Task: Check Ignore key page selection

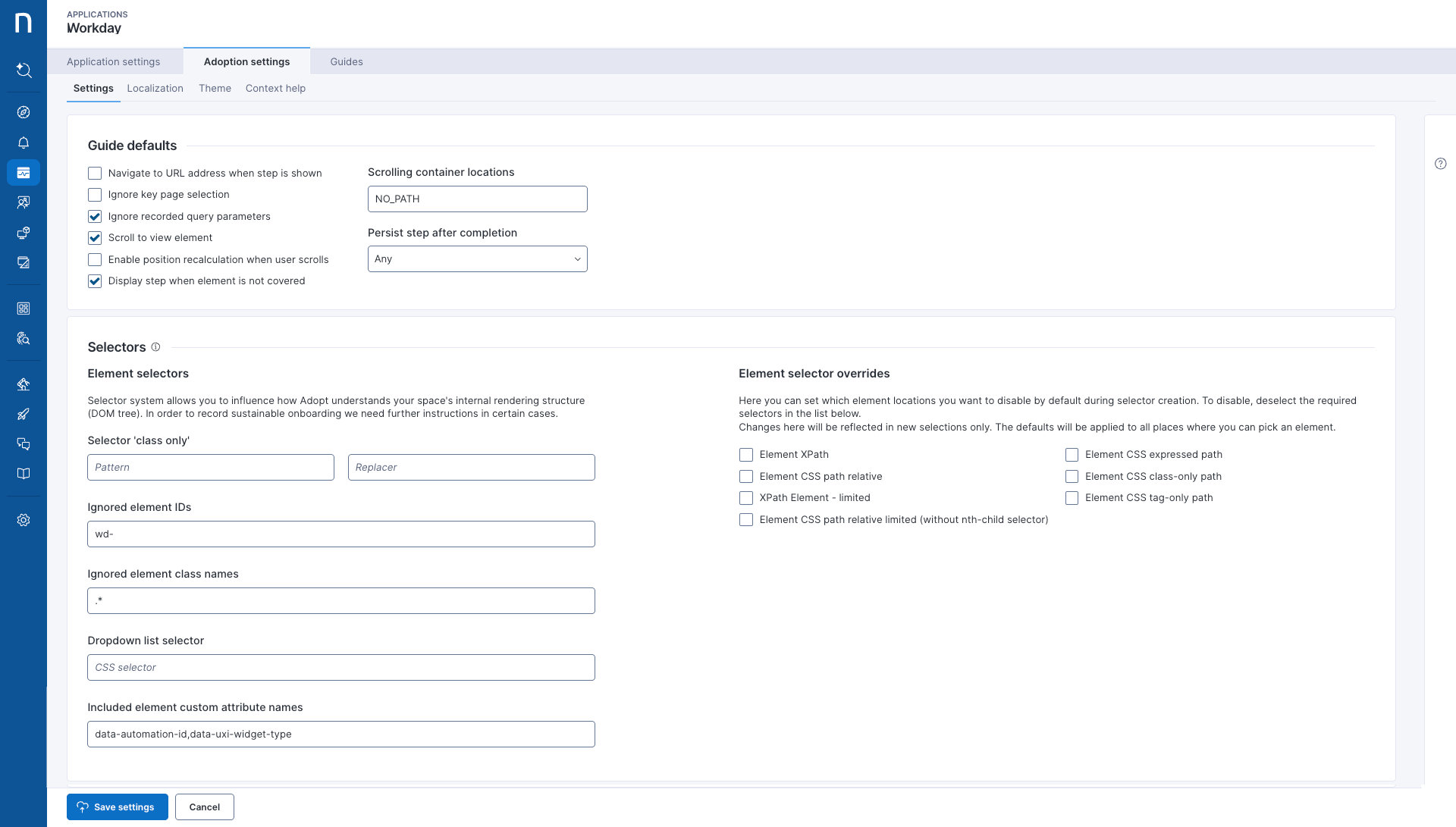Action: (x=95, y=195)
